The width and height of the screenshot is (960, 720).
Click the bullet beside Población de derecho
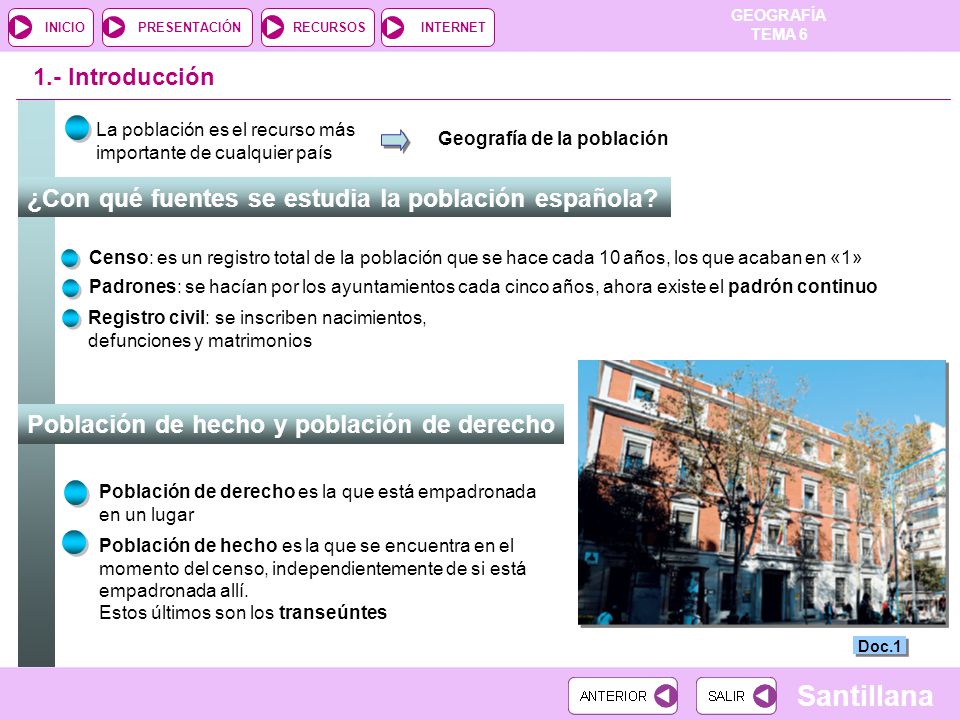(77, 493)
